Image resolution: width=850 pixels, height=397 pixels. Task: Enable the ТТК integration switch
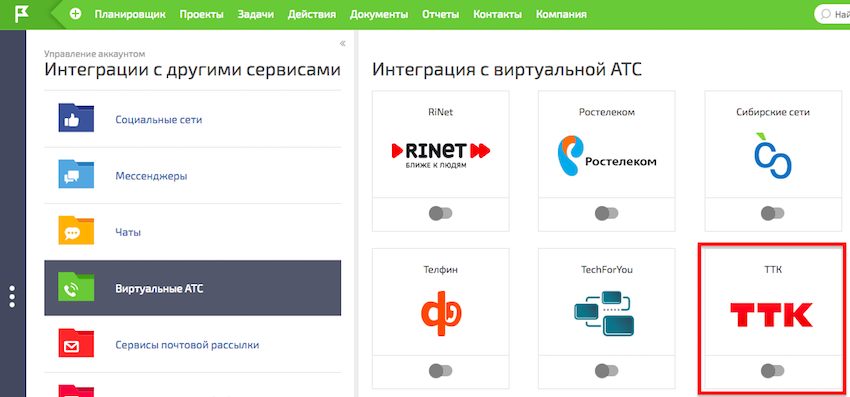(x=772, y=371)
